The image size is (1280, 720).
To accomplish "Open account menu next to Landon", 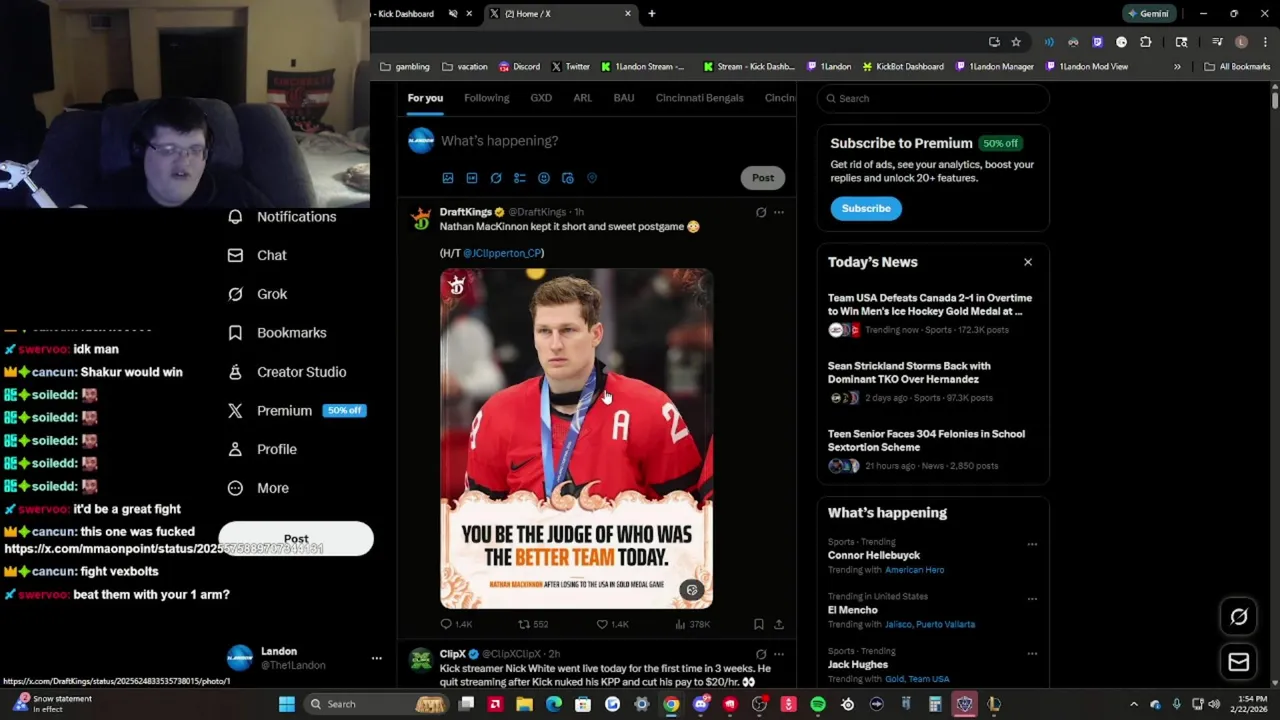I will (x=376, y=658).
